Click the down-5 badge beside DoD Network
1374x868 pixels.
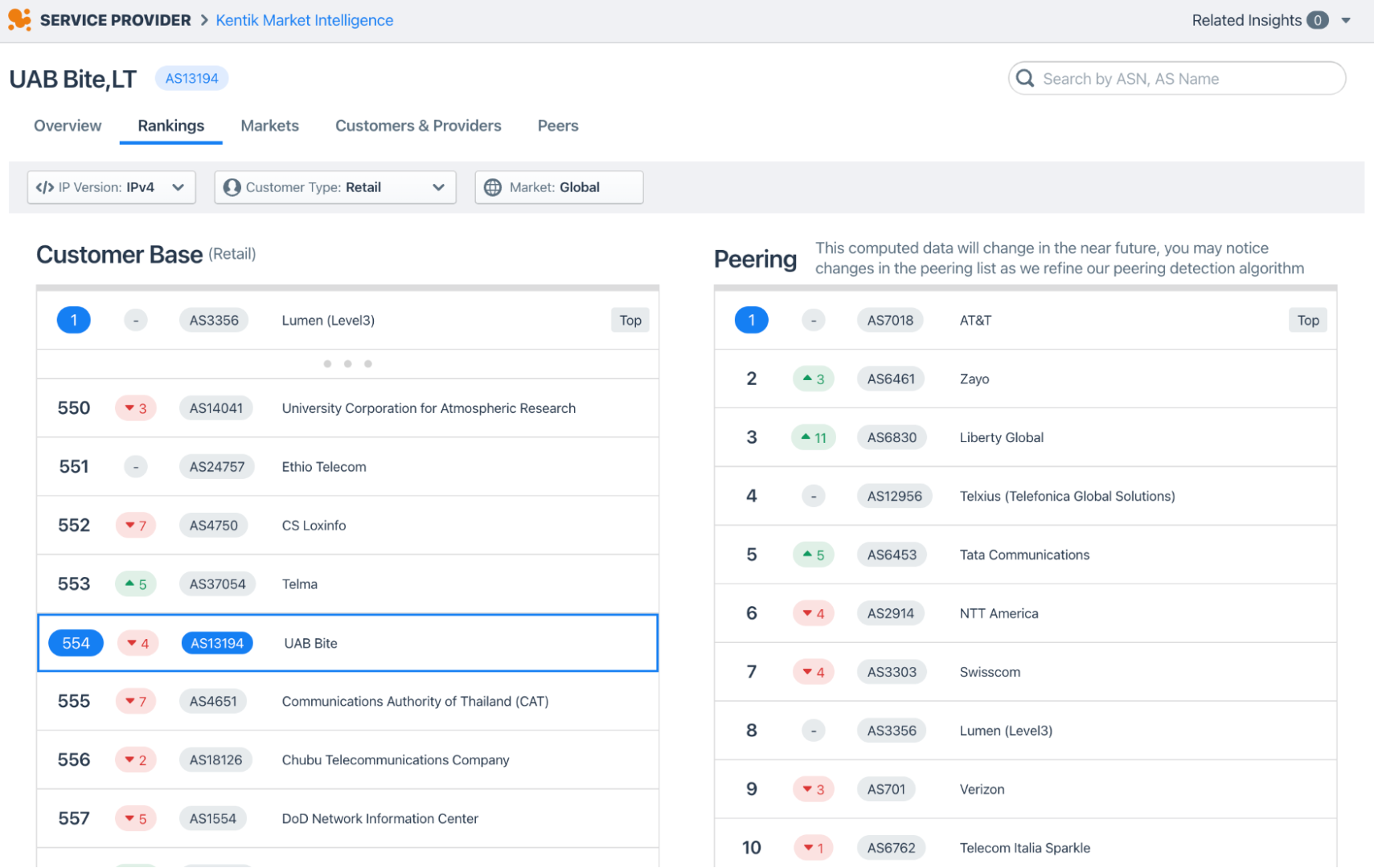135,819
